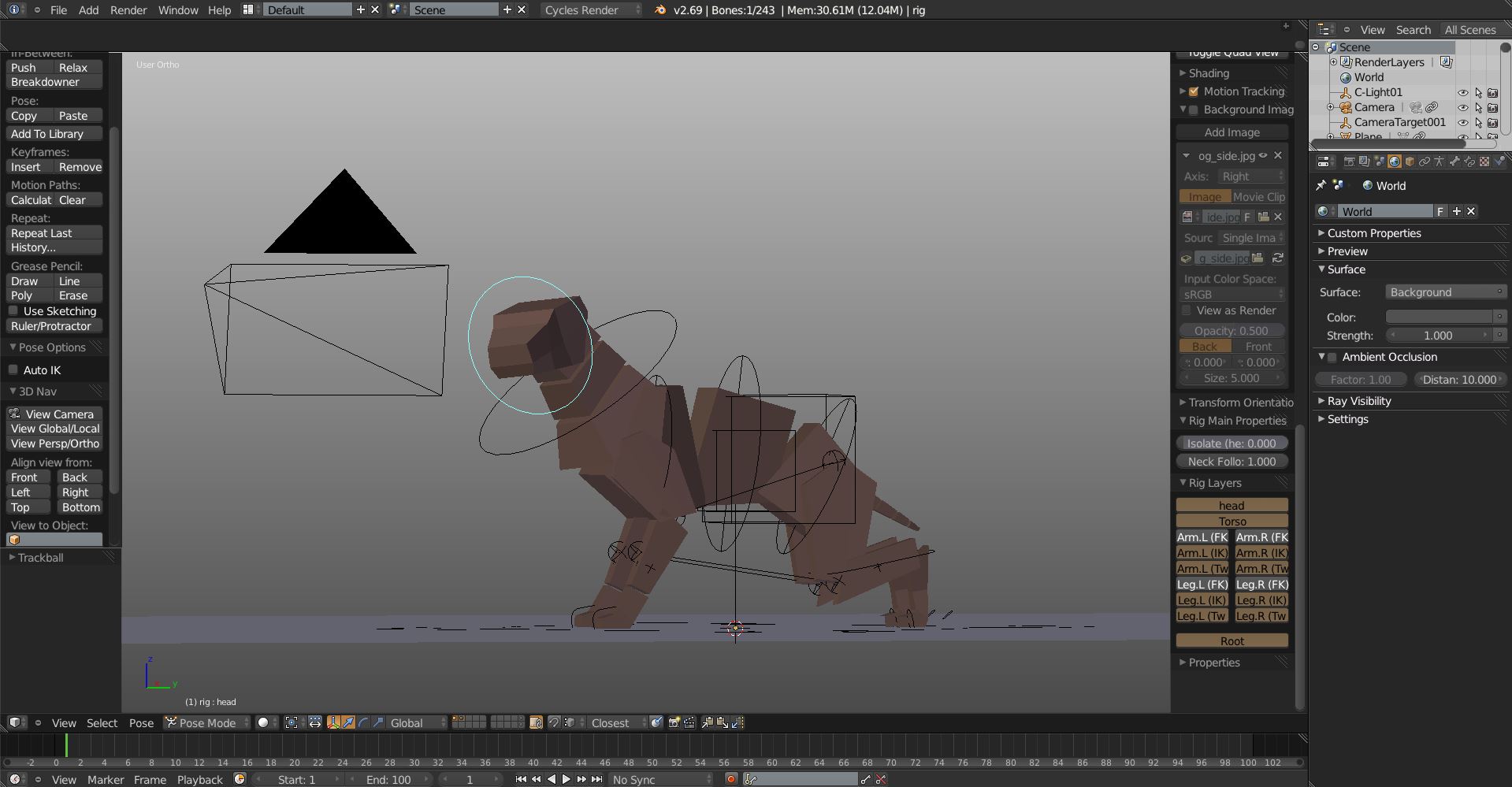
Task: Jump to the last frame in timeline
Action: [597, 779]
